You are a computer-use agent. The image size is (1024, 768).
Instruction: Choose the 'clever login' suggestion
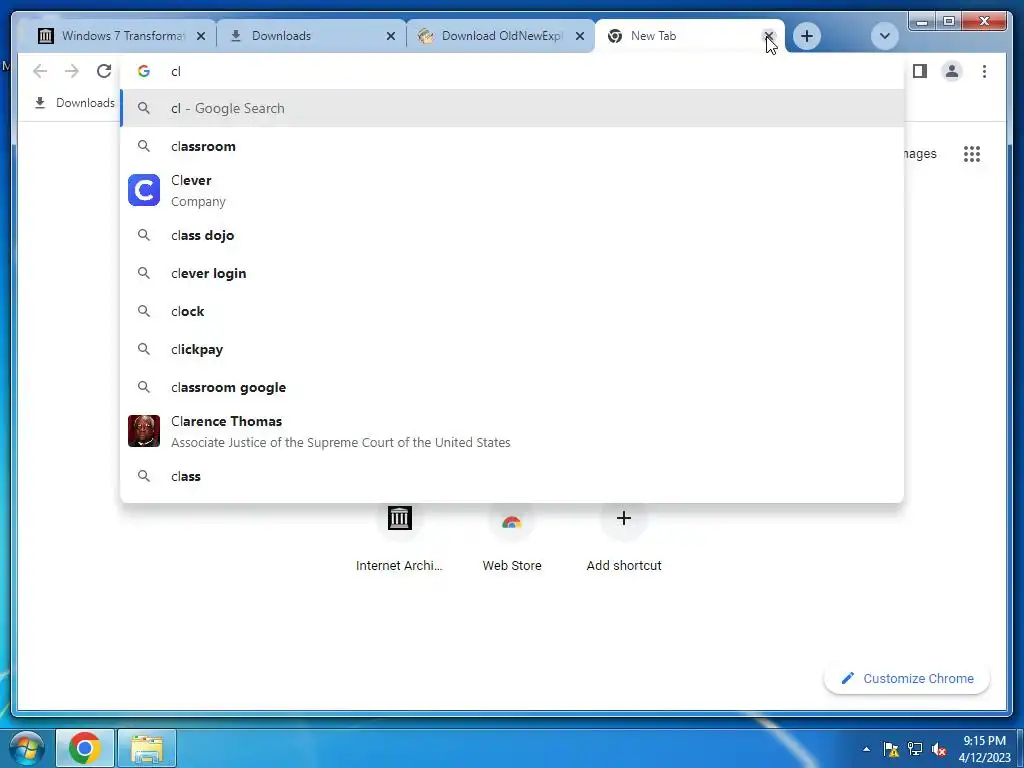coord(513,273)
